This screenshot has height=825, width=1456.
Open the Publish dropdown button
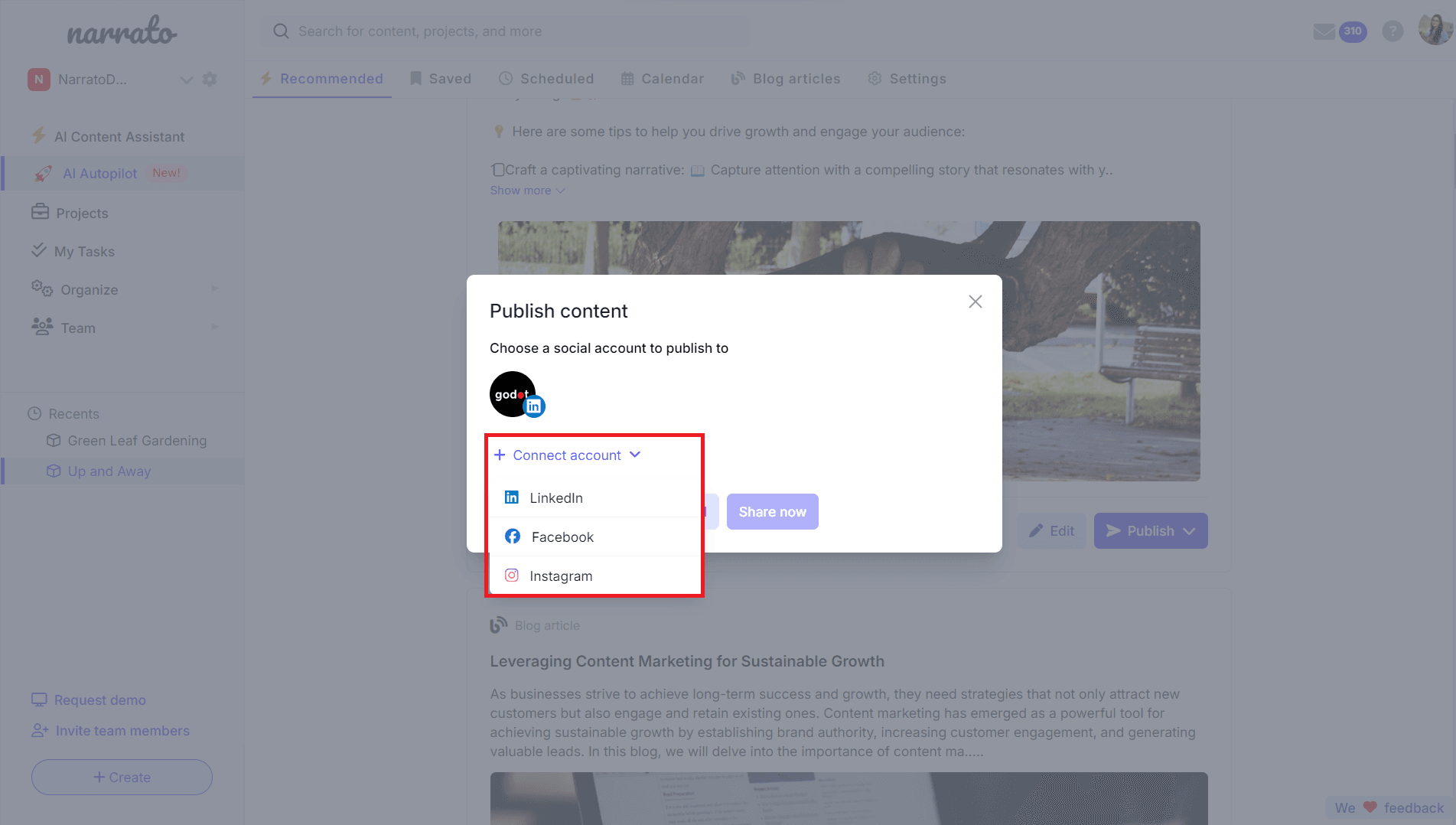tap(1151, 531)
